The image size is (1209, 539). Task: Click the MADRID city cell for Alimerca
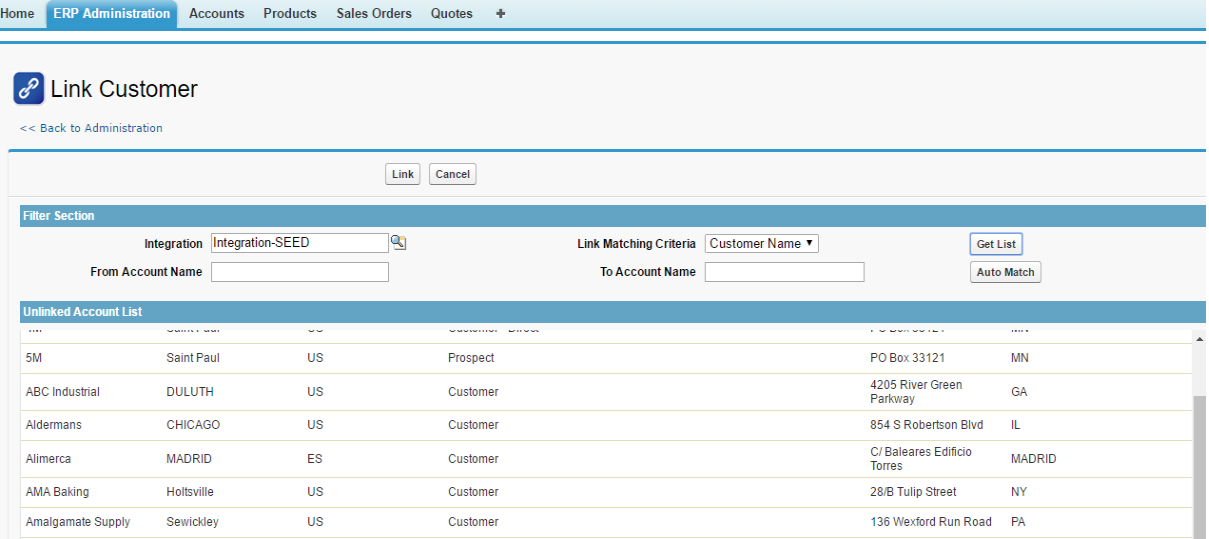189,459
